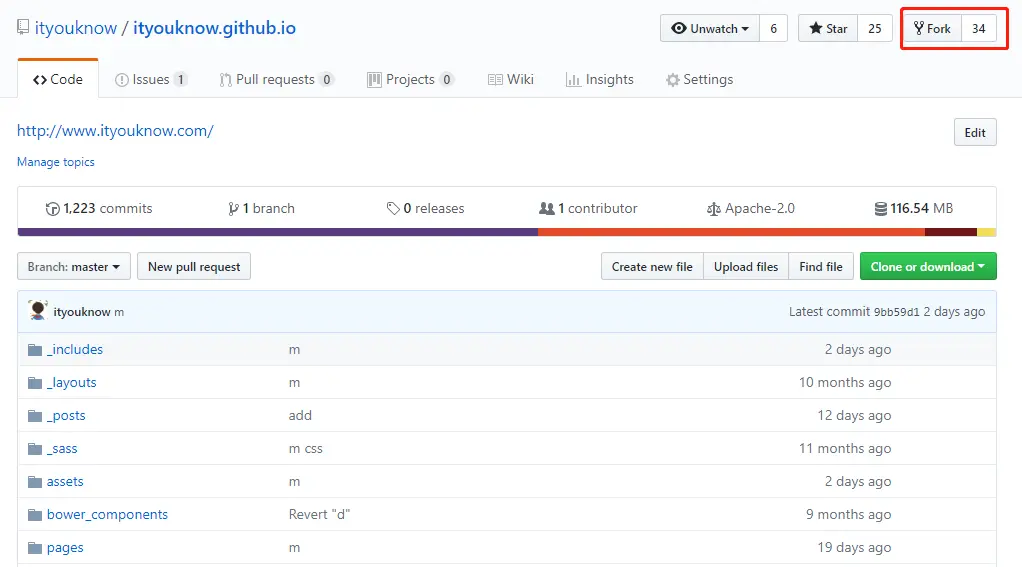Click the database icon by 116.54 MB
The height and width of the screenshot is (567, 1022).
tap(881, 209)
